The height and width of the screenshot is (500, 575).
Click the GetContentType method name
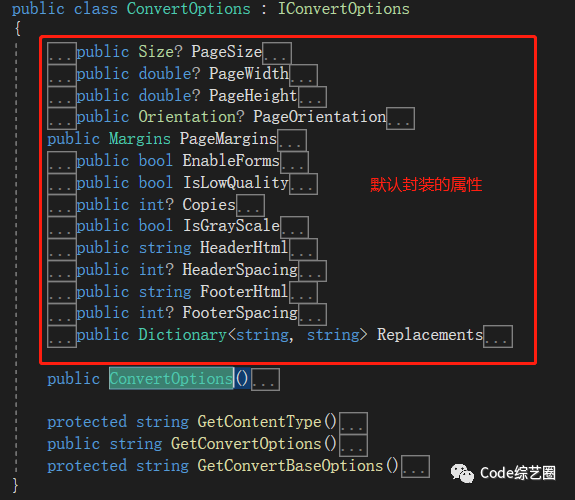pos(259,422)
